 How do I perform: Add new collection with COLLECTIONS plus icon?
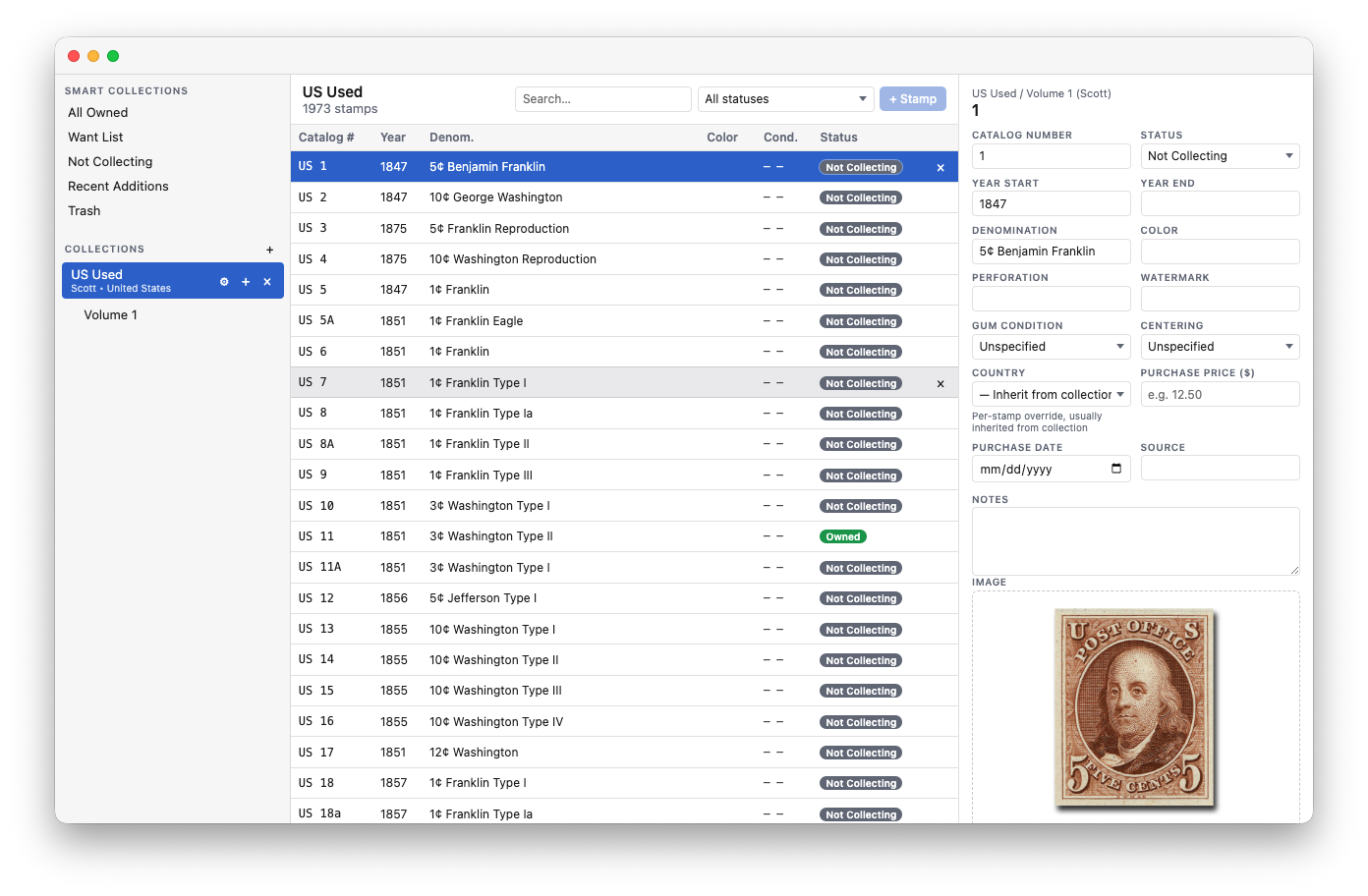coord(269,250)
